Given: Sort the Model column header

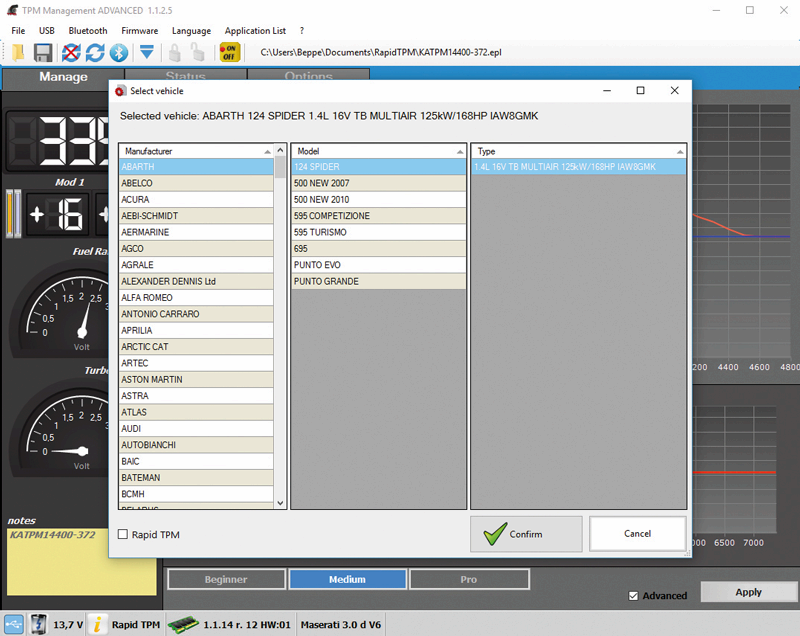Looking at the screenshot, I should coord(378,151).
